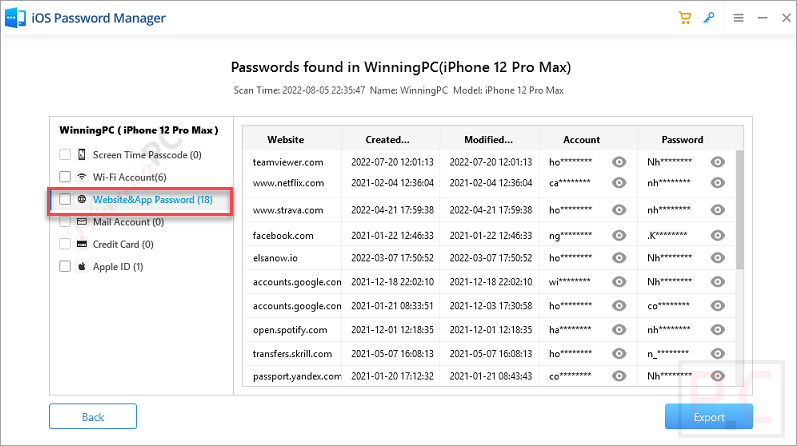Reveal account for google entry created 2021-01-21
797x446 pixels.
pyautogui.click(x=619, y=306)
